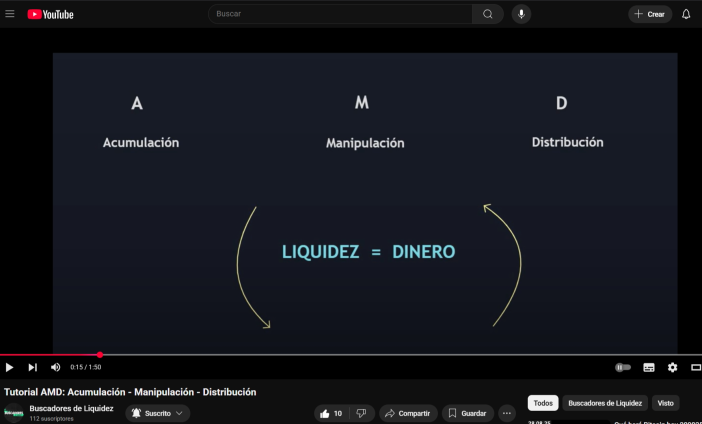
Task: Click the video title Tutorial AMD
Action: [x=130, y=392]
